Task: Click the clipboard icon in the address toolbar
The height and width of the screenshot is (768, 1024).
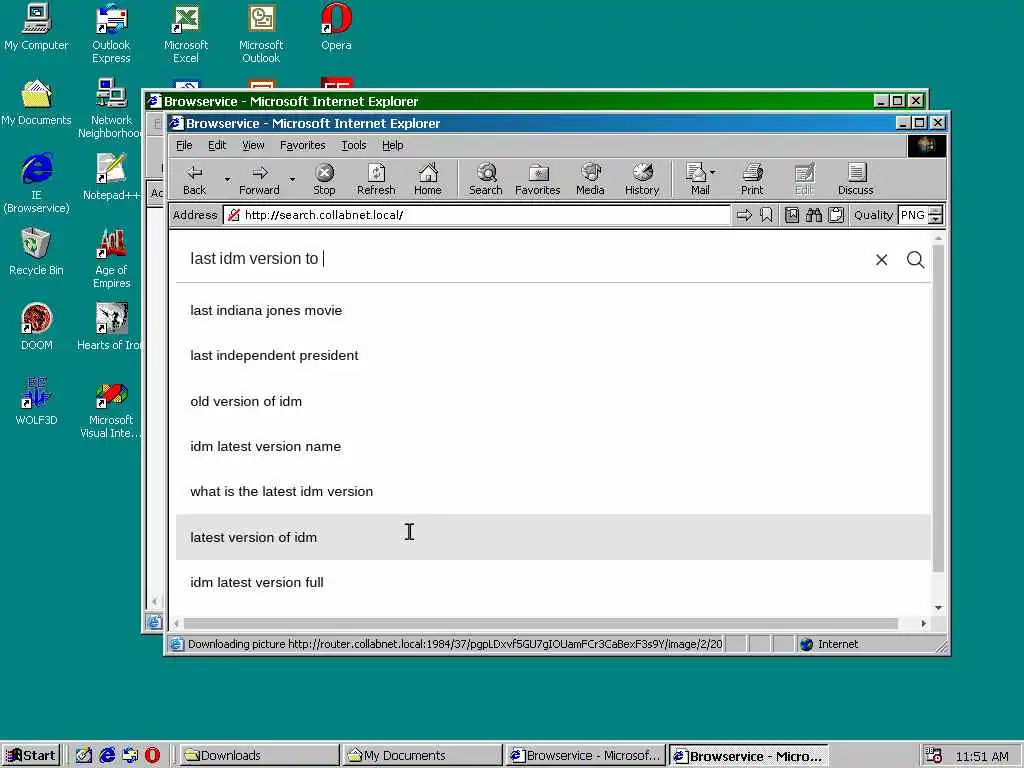Action: coord(836,215)
